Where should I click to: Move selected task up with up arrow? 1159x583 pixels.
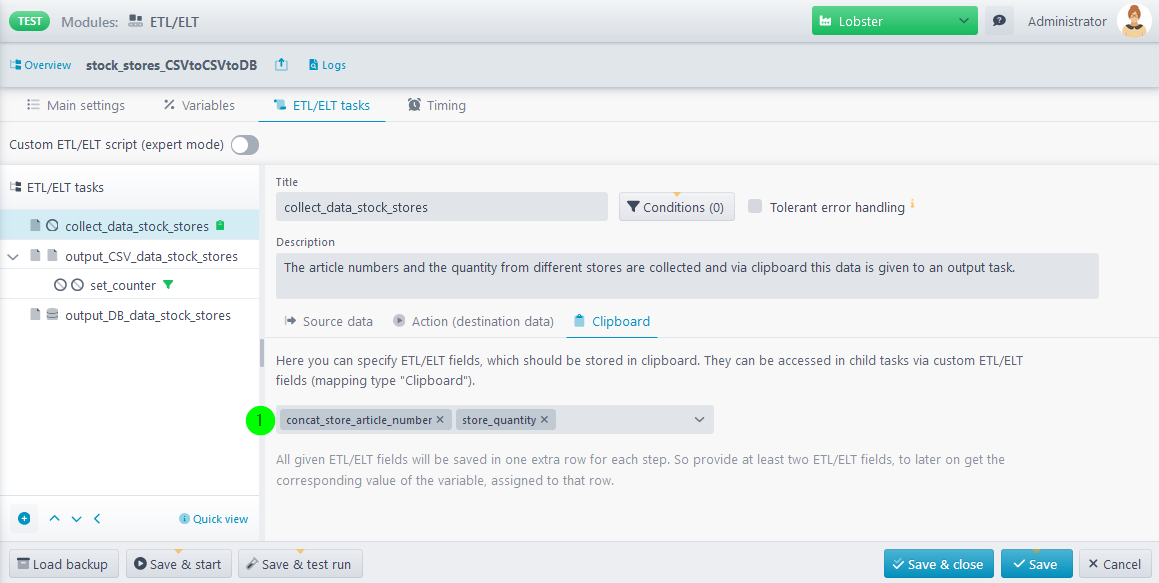point(54,519)
